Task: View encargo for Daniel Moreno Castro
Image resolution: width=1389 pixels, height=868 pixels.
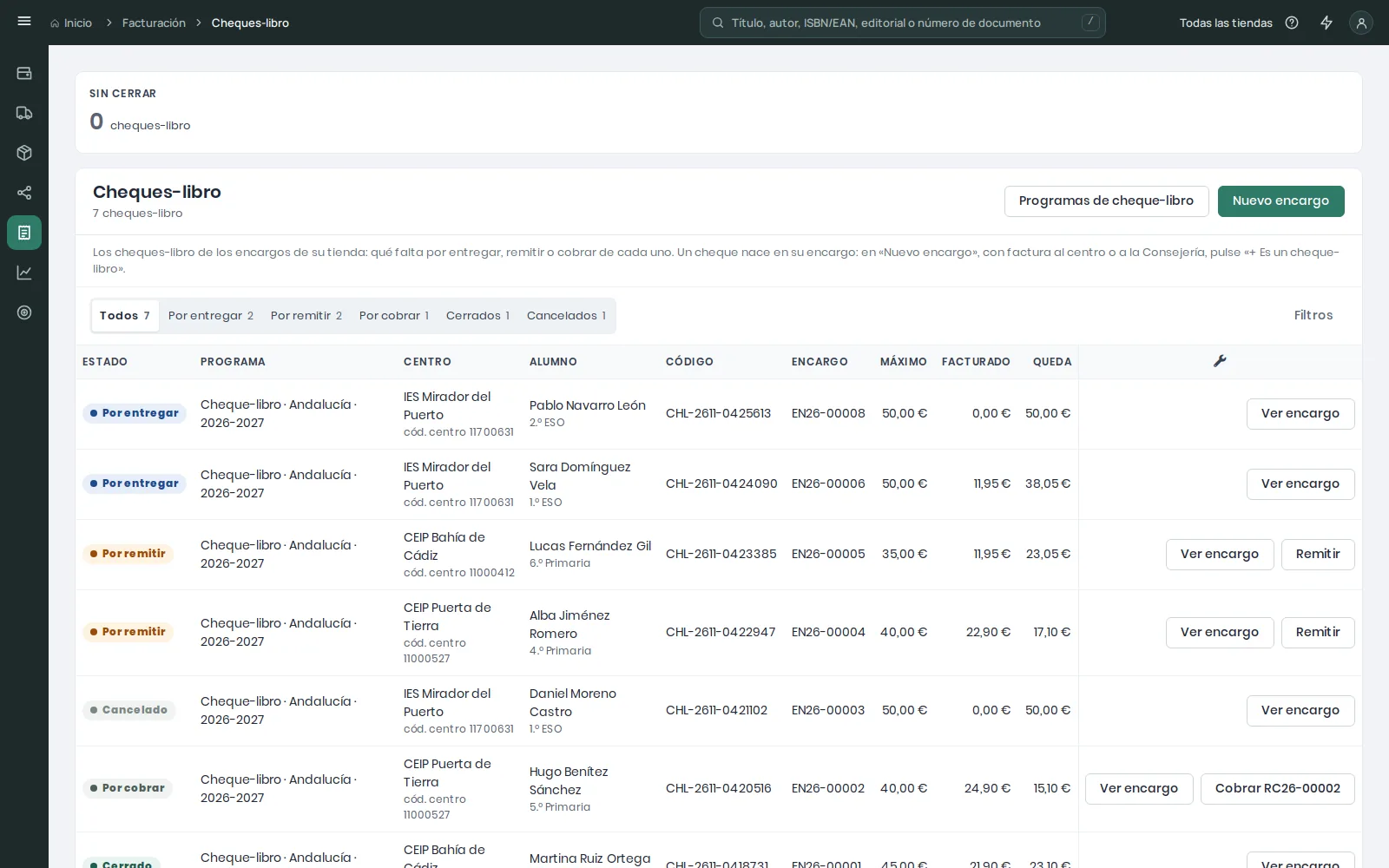Action: click(1300, 711)
